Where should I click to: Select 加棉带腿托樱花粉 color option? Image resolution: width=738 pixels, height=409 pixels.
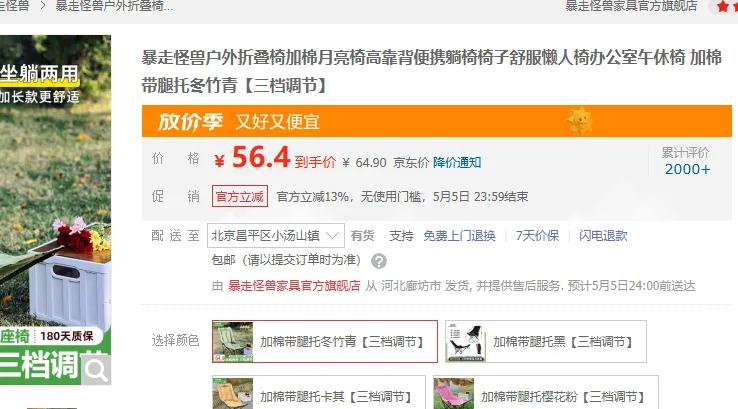(546, 393)
